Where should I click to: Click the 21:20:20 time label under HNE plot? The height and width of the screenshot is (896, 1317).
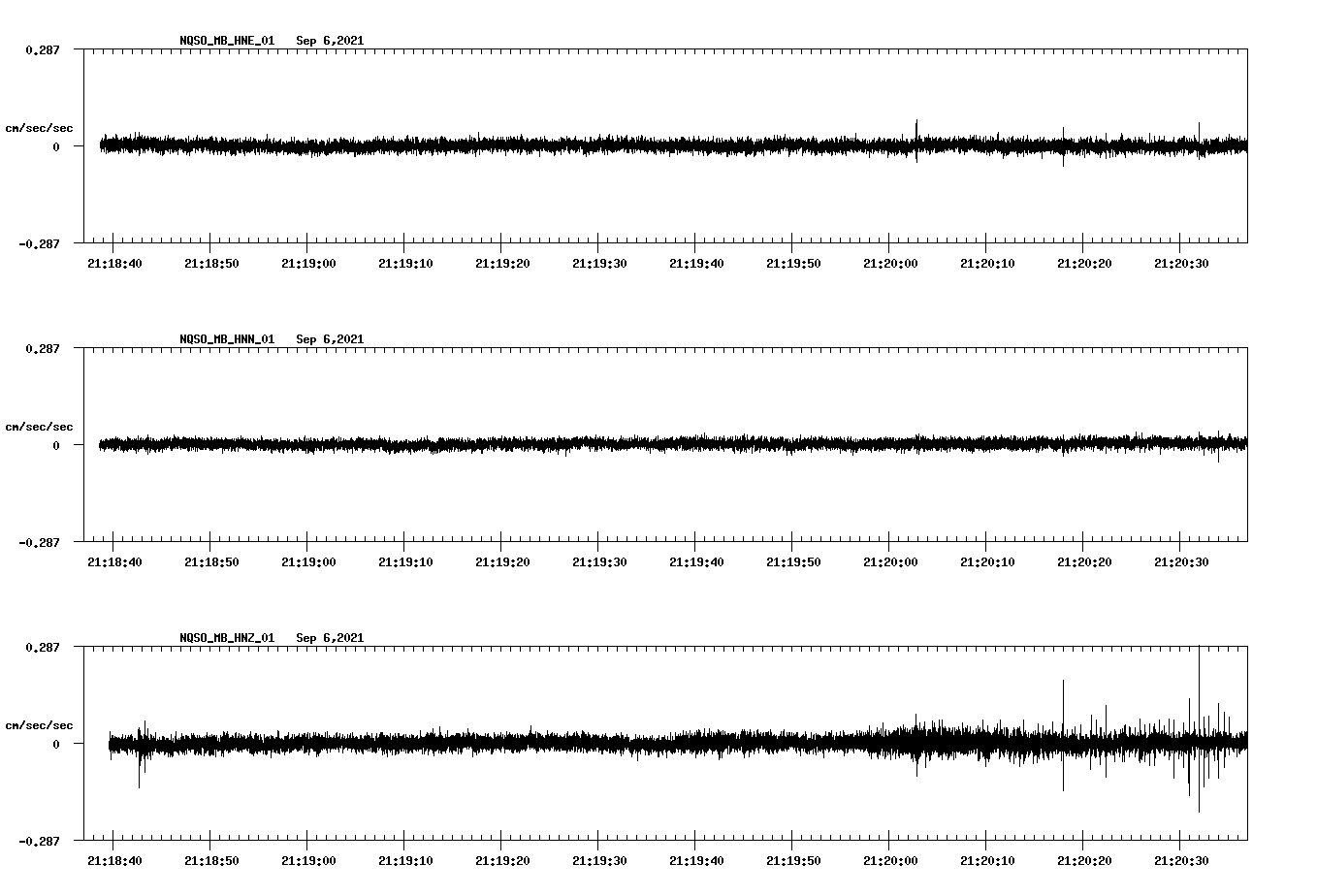1084,263
